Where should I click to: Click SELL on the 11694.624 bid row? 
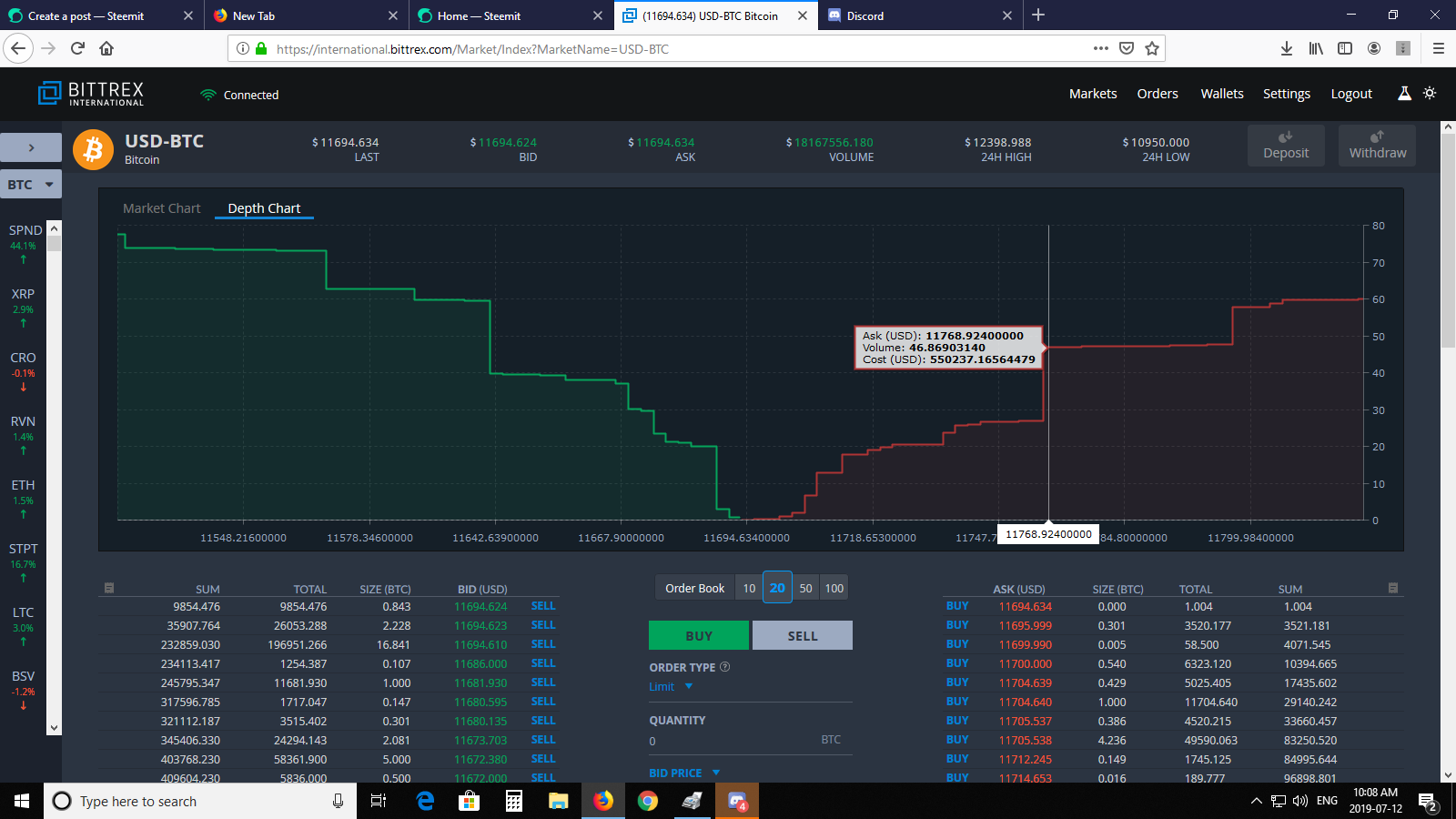543,606
